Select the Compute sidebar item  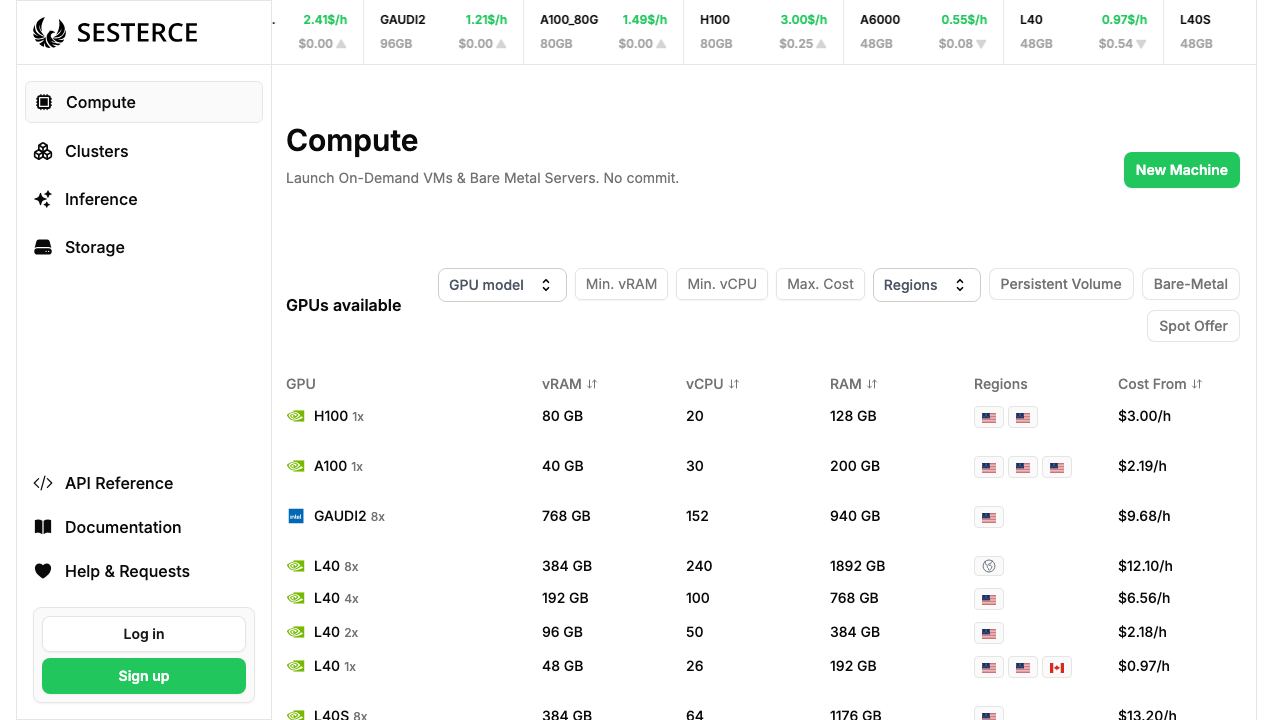tap(144, 102)
